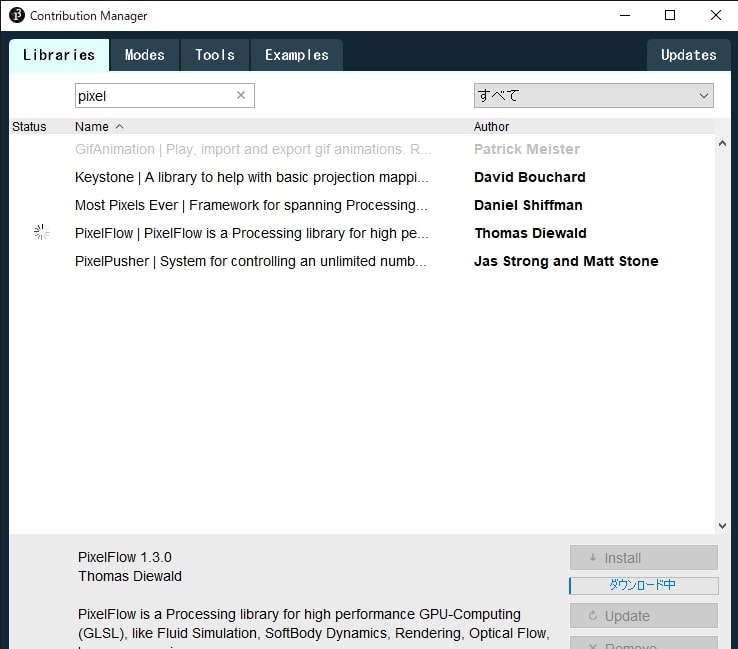Click the Update button
This screenshot has width=738, height=649.
[x=643, y=616]
